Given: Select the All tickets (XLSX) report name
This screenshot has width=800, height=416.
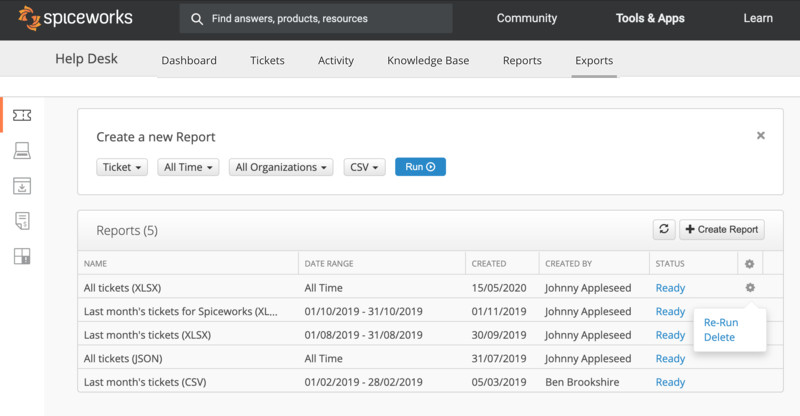Looking at the screenshot, I should click(x=122, y=288).
